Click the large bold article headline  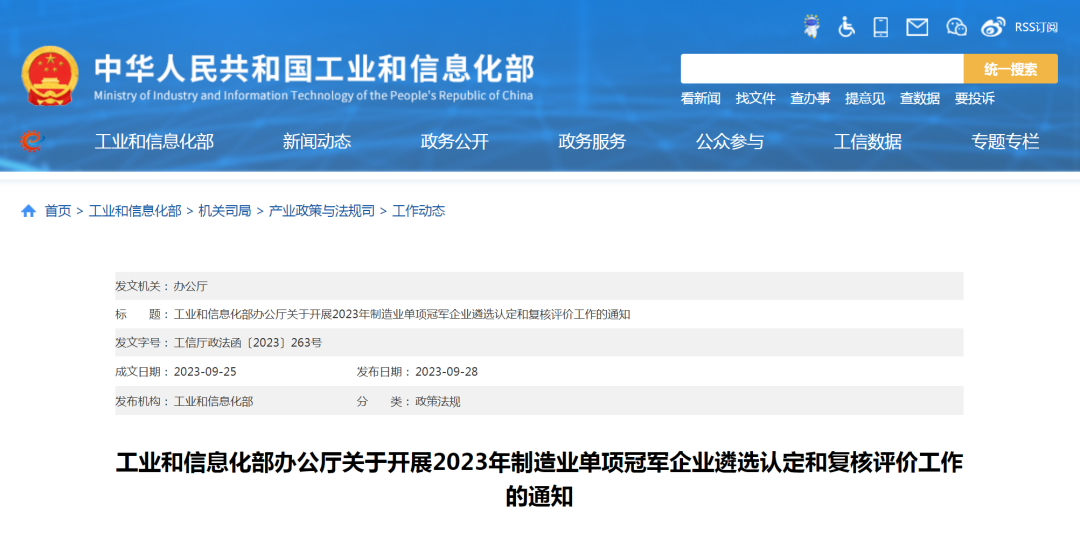tap(539, 480)
